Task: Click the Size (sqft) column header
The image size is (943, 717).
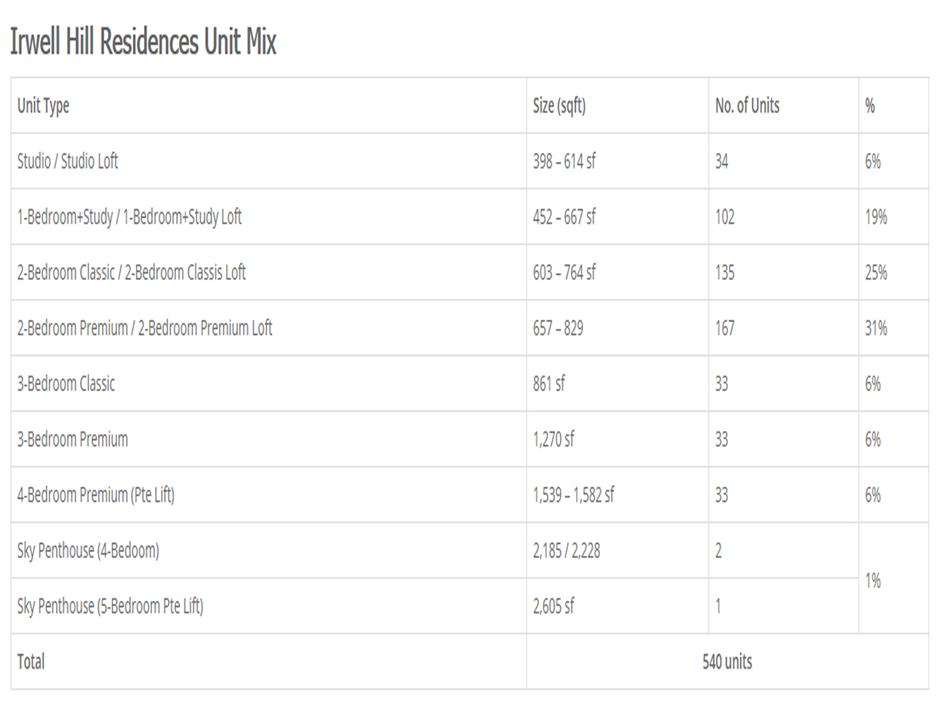Action: 559,106
